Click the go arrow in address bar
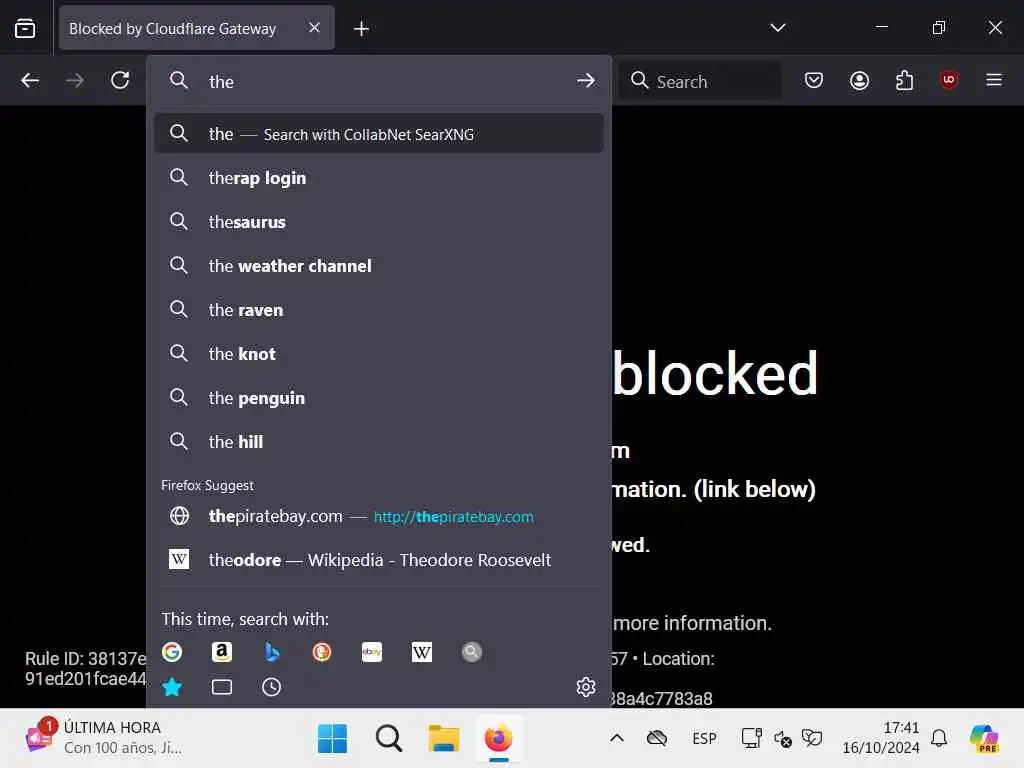 pyautogui.click(x=586, y=80)
